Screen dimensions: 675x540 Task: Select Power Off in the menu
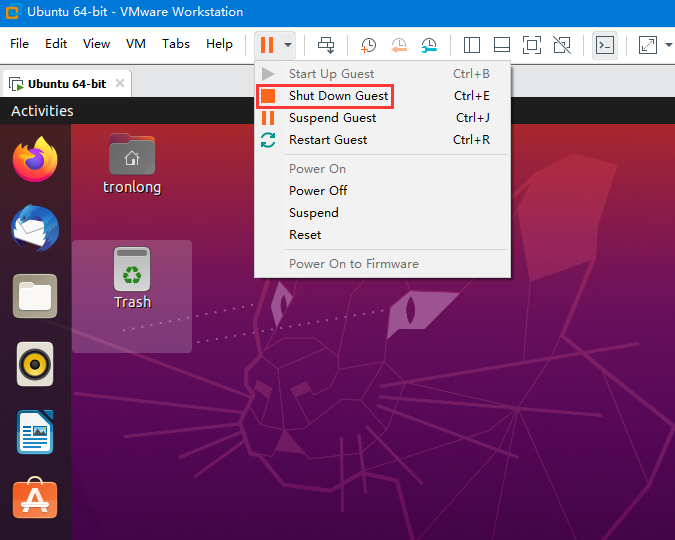[382, 190]
